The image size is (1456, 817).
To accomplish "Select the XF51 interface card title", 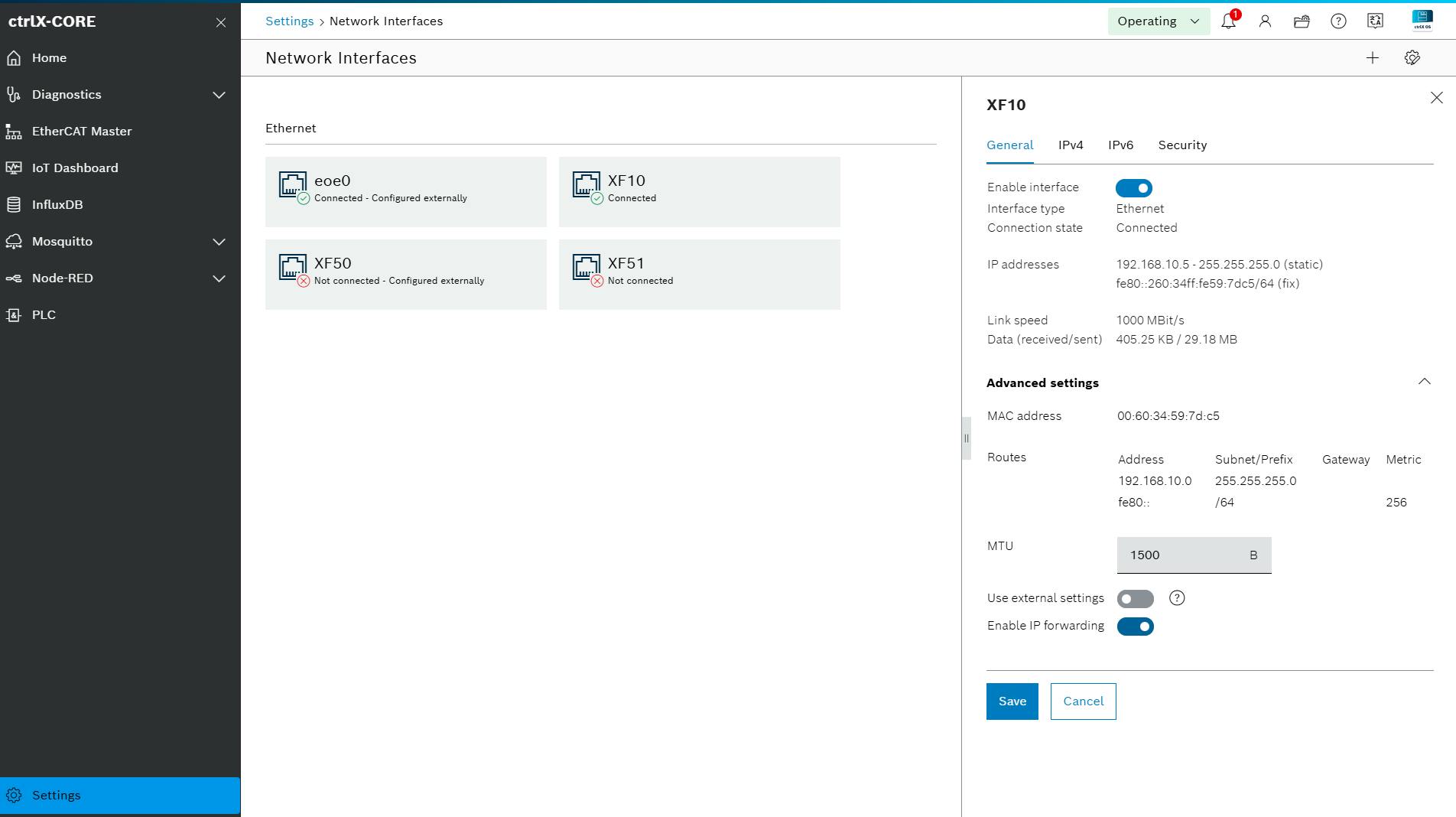I will (x=626, y=263).
